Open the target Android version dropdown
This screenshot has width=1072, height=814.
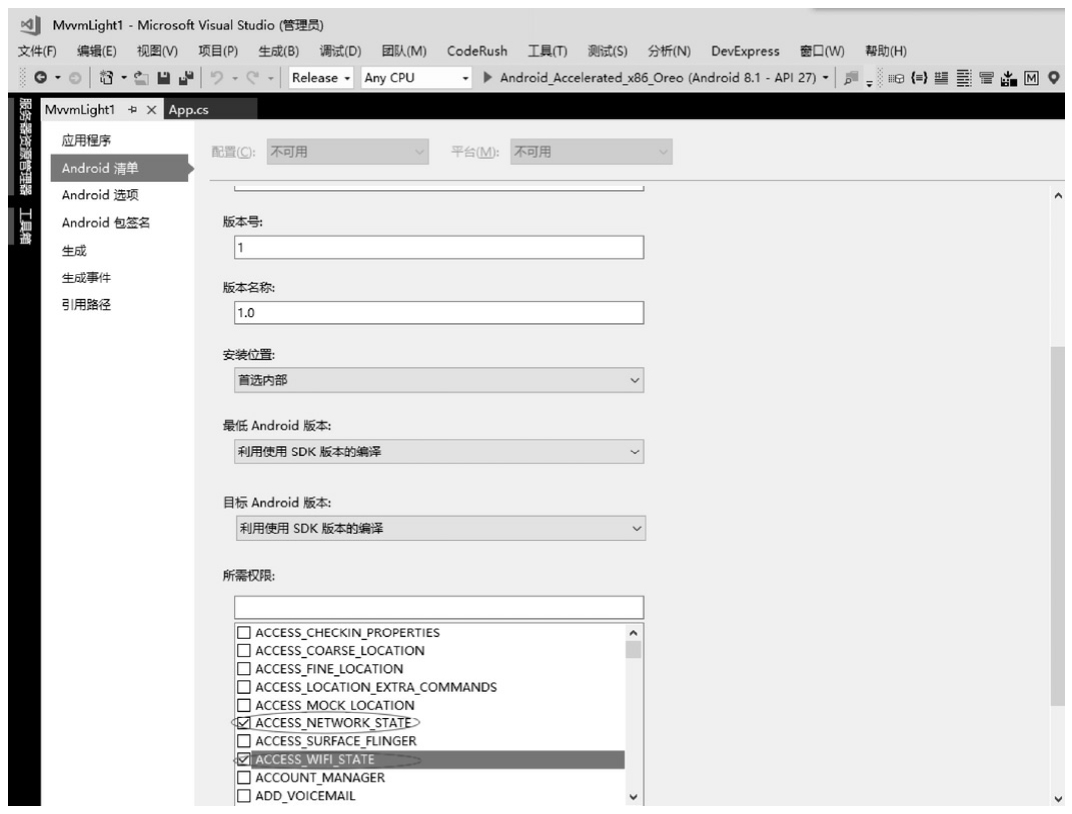click(441, 528)
